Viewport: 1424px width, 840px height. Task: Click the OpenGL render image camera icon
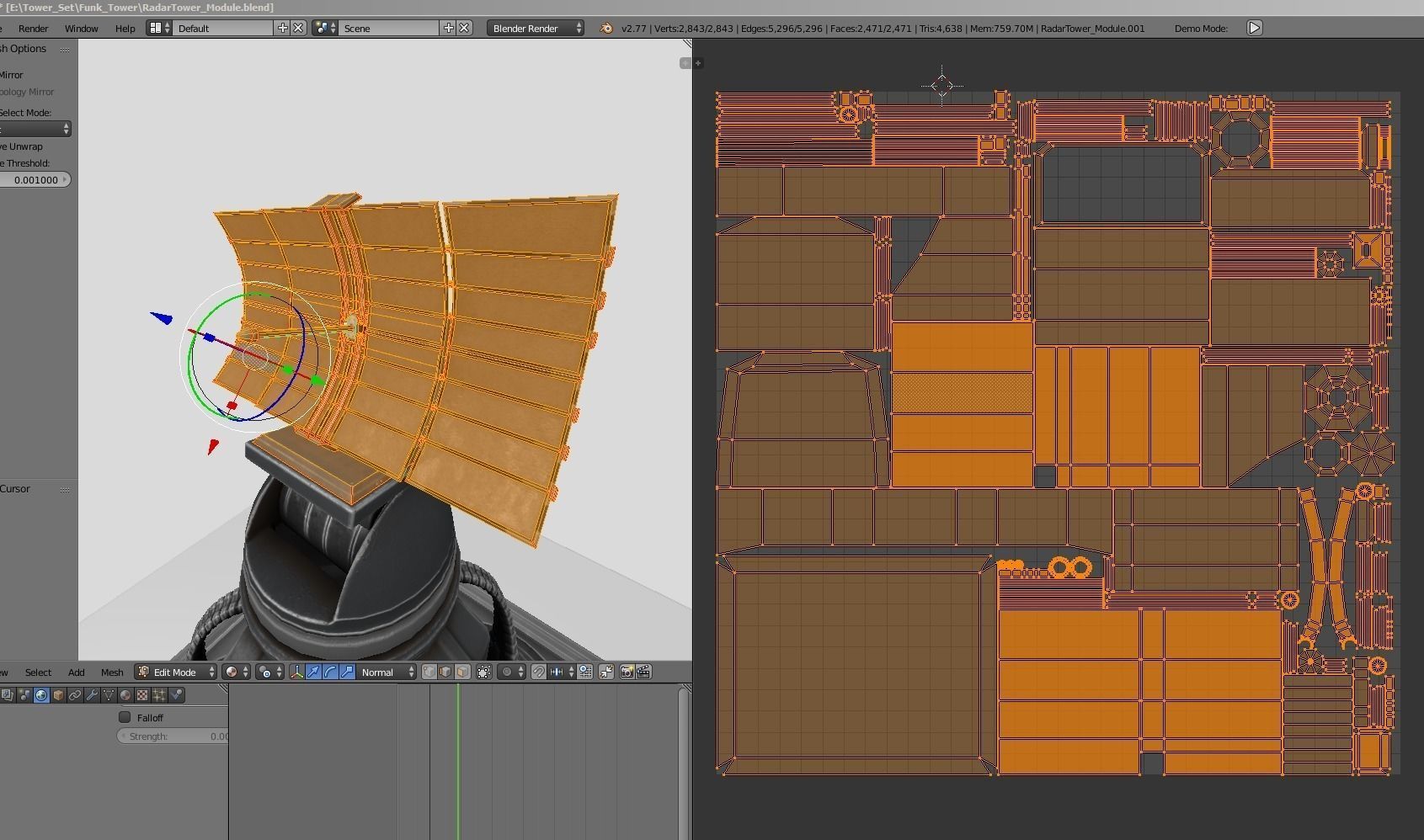[627, 672]
